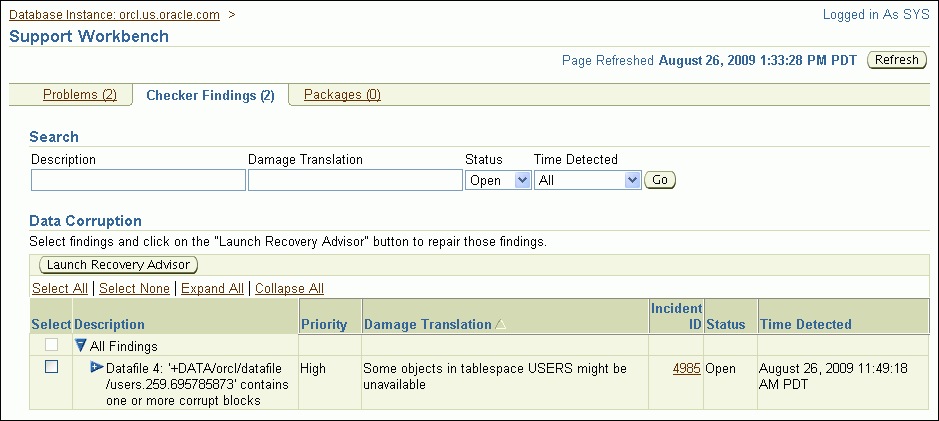
Task: Click the Go search button
Action: coord(660,180)
